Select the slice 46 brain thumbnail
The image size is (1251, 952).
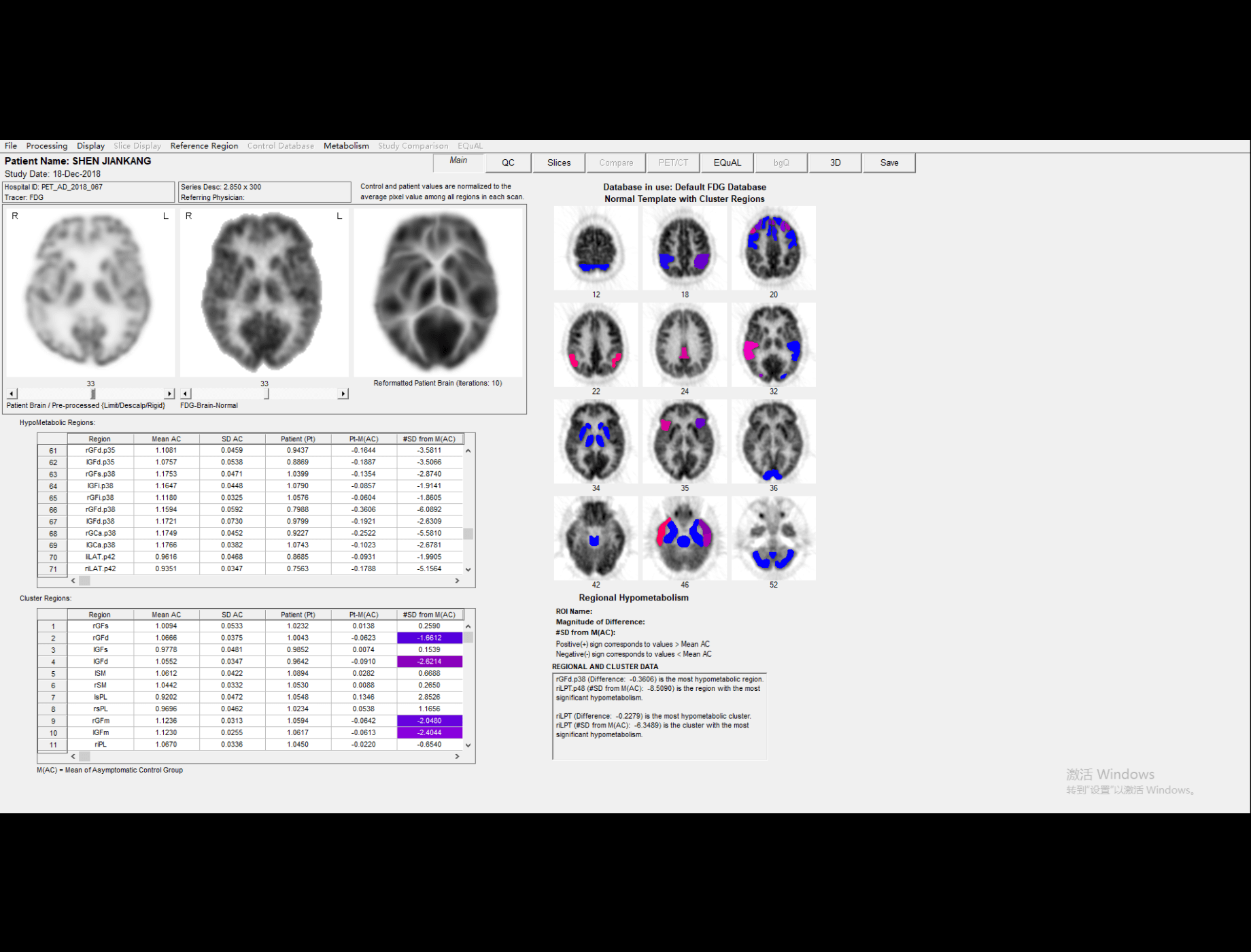click(684, 537)
